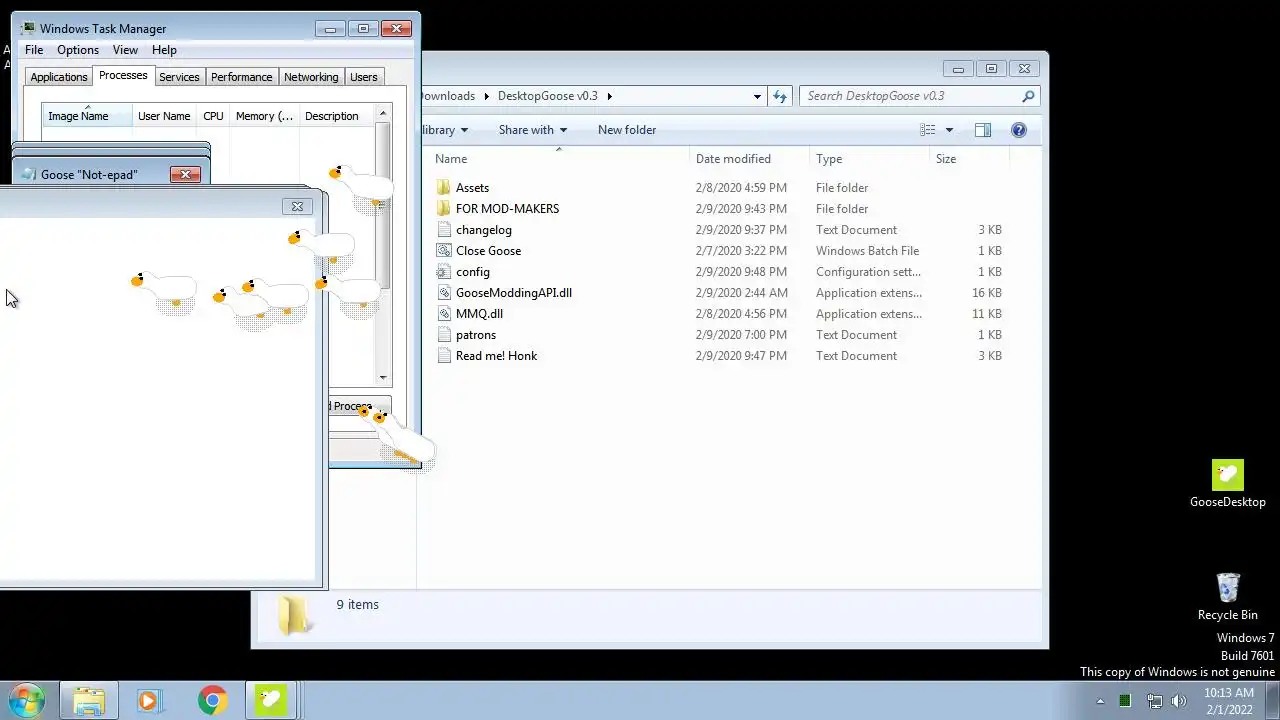
Task: Click the process list scrollbar up arrow
Action: 383,114
